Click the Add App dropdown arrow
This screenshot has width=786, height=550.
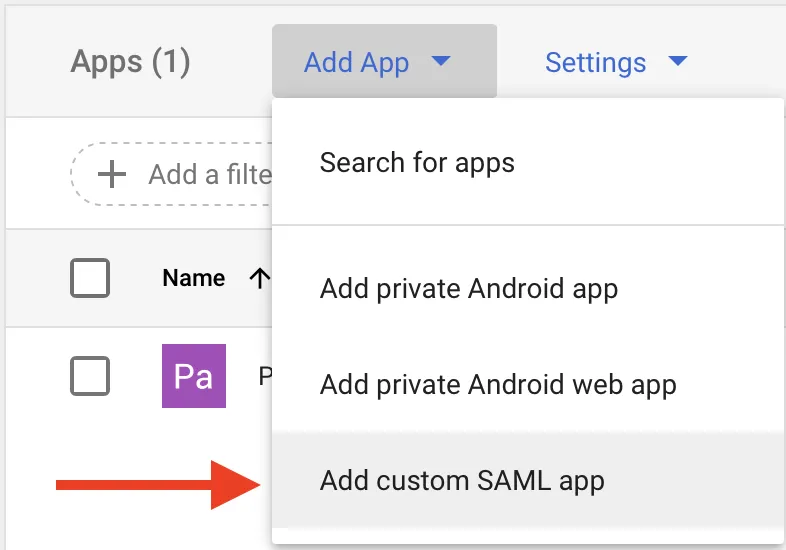(x=441, y=62)
